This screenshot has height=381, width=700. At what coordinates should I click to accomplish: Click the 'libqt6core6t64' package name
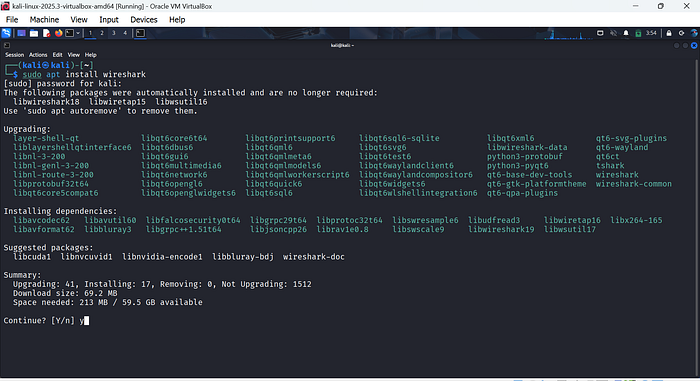point(174,138)
